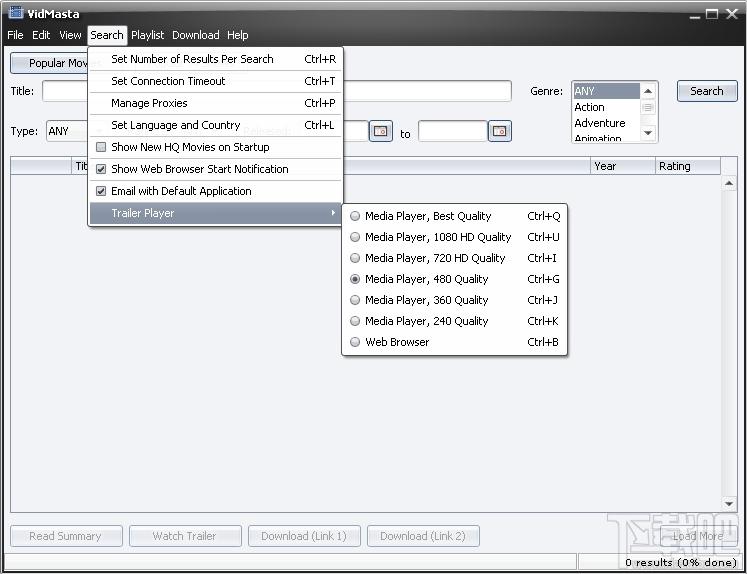Viewport: 747px width, 574px height.
Task: Click the Search button
Action: (x=707, y=91)
